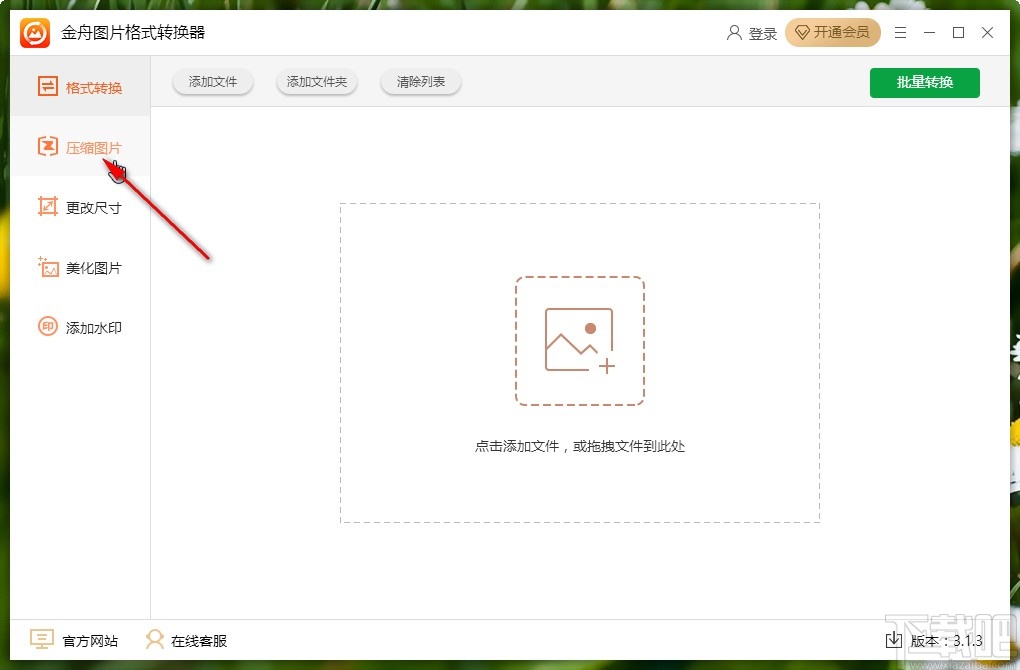This screenshot has height=670, width=1020.
Task: Click the 点击添加文件 prompt text
Action: coord(580,446)
